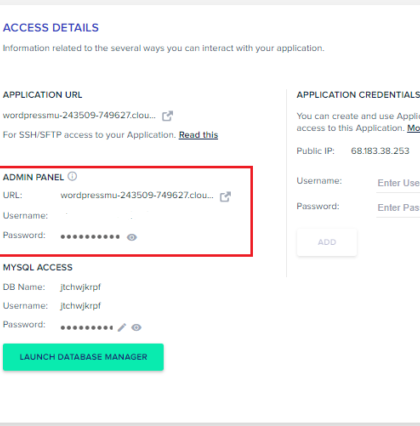Open Admin Panel URL external link icon
Image resolution: width=420 pixels, height=426 pixels.
point(225,197)
